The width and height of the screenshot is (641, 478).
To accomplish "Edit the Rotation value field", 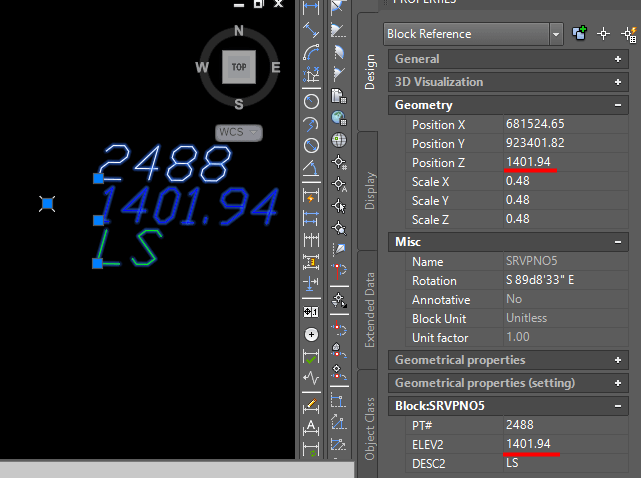I will point(565,280).
